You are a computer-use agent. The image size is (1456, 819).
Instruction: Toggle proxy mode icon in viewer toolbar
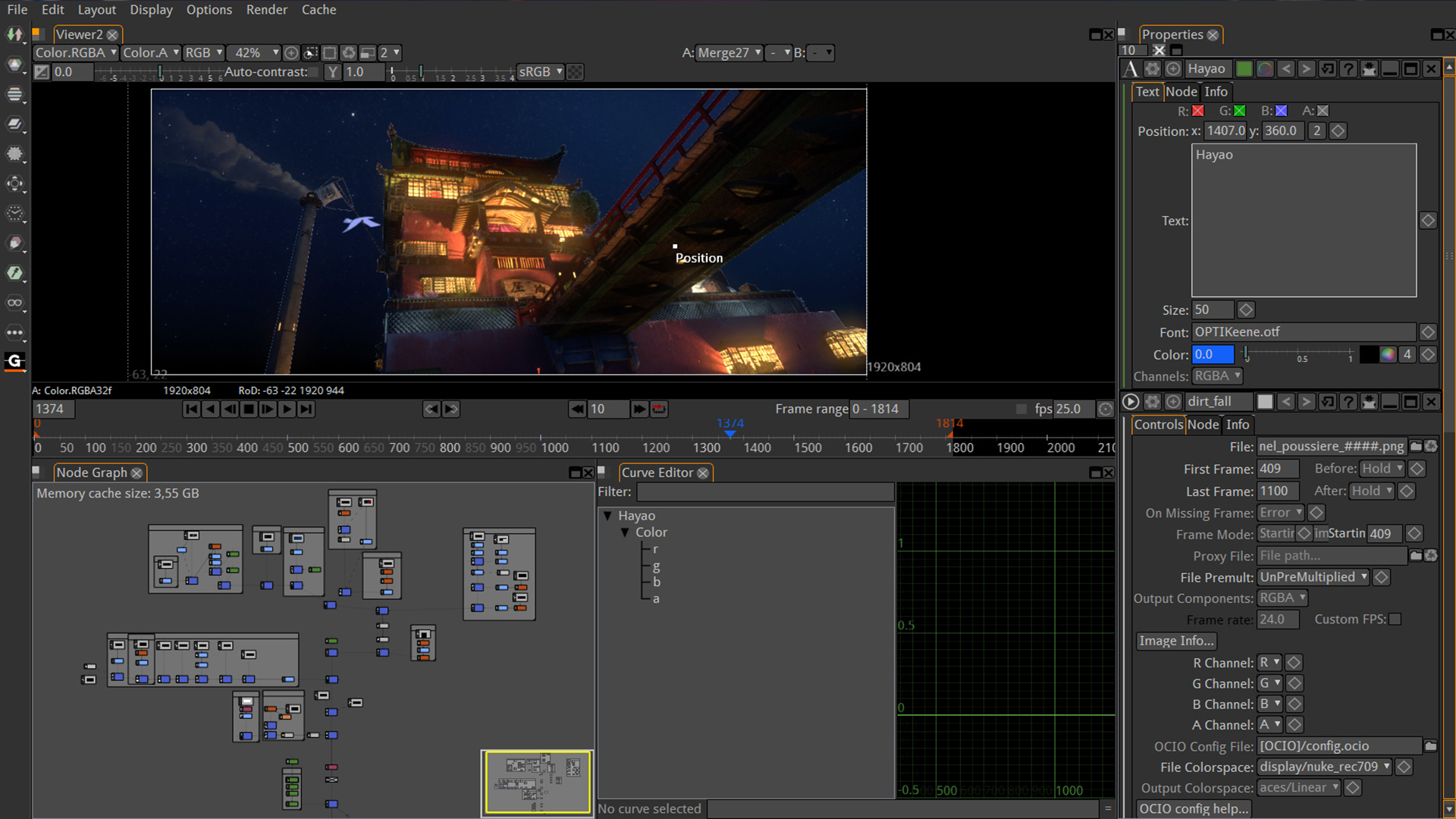(x=368, y=53)
